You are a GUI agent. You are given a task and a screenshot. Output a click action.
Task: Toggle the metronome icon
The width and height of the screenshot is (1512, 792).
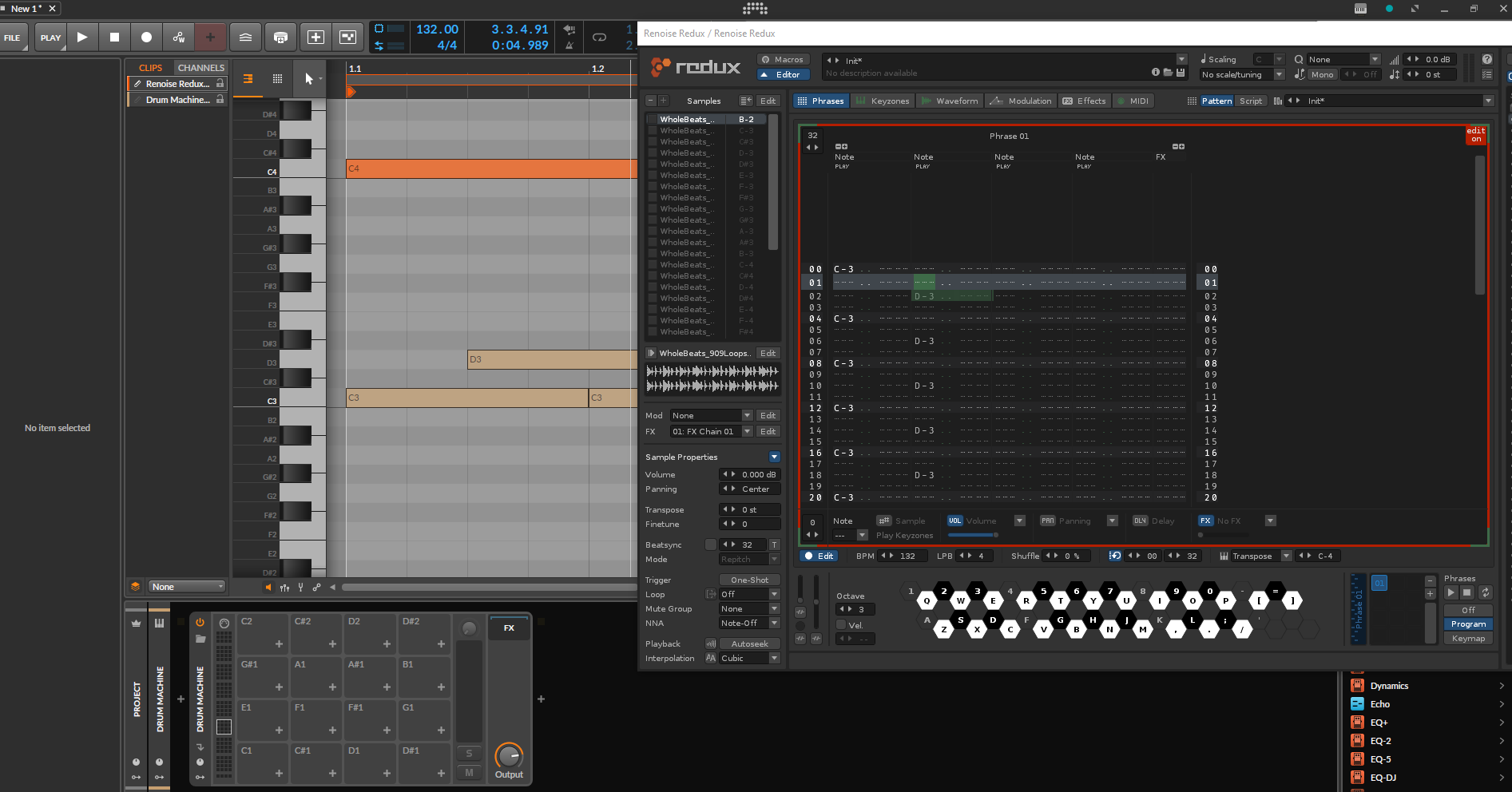click(x=569, y=46)
